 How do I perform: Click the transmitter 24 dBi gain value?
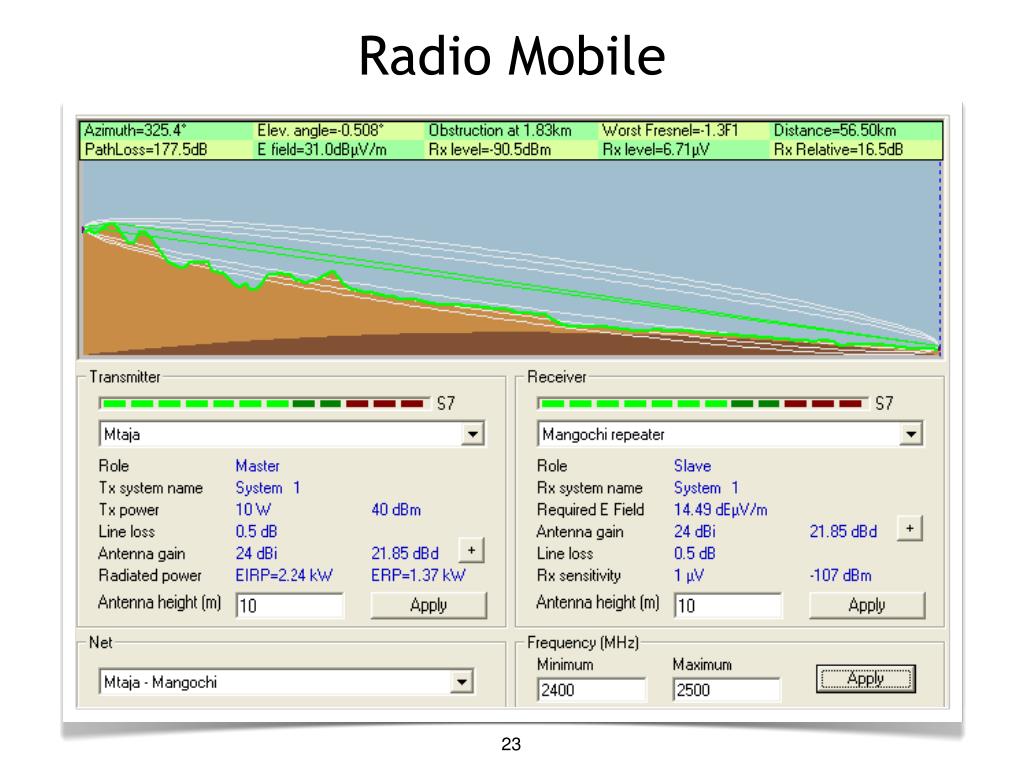coord(257,553)
